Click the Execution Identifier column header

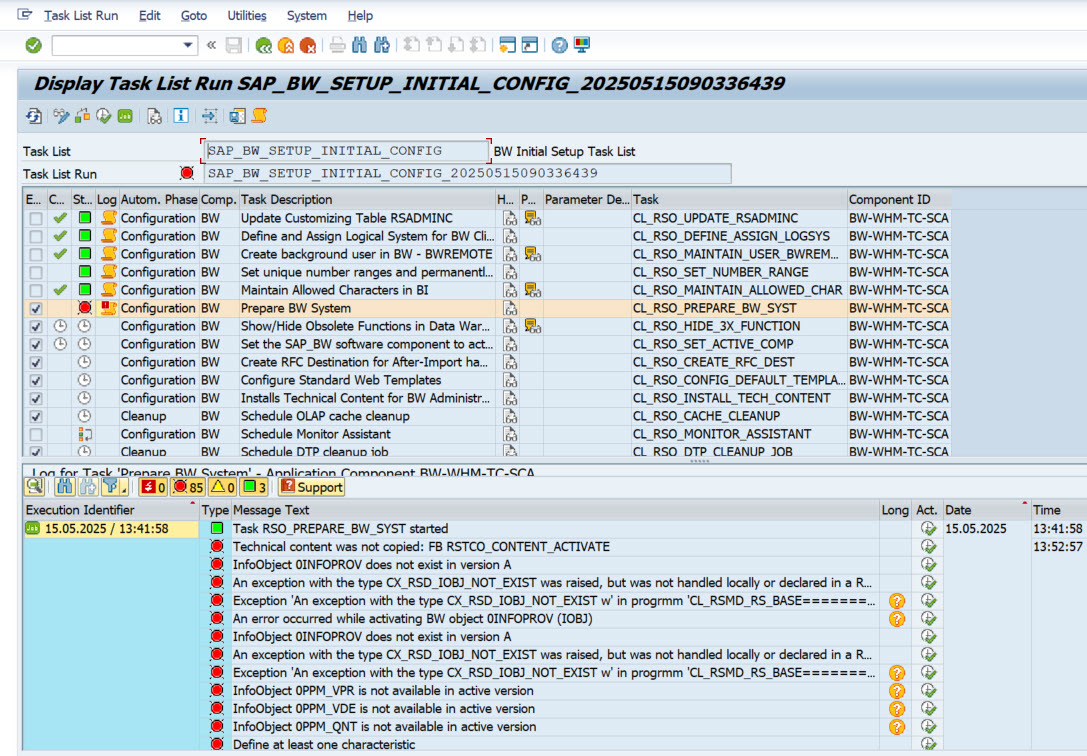(110, 510)
